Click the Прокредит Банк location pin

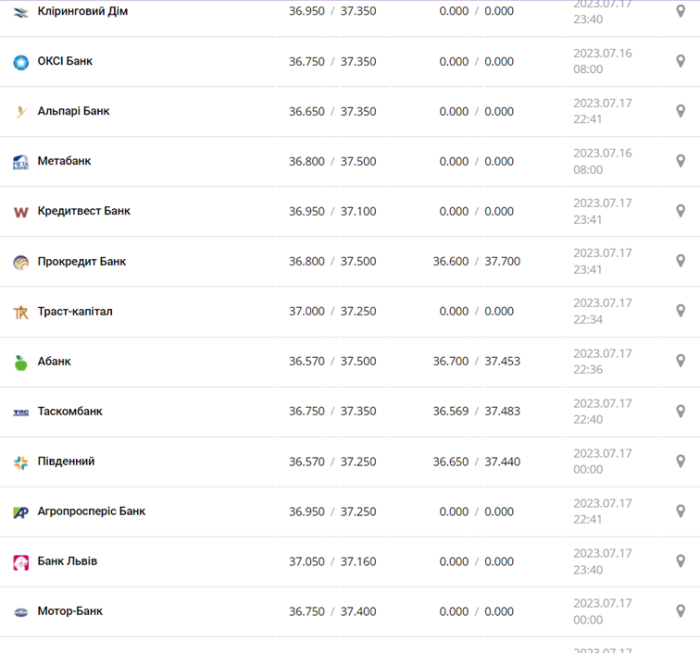(680, 261)
